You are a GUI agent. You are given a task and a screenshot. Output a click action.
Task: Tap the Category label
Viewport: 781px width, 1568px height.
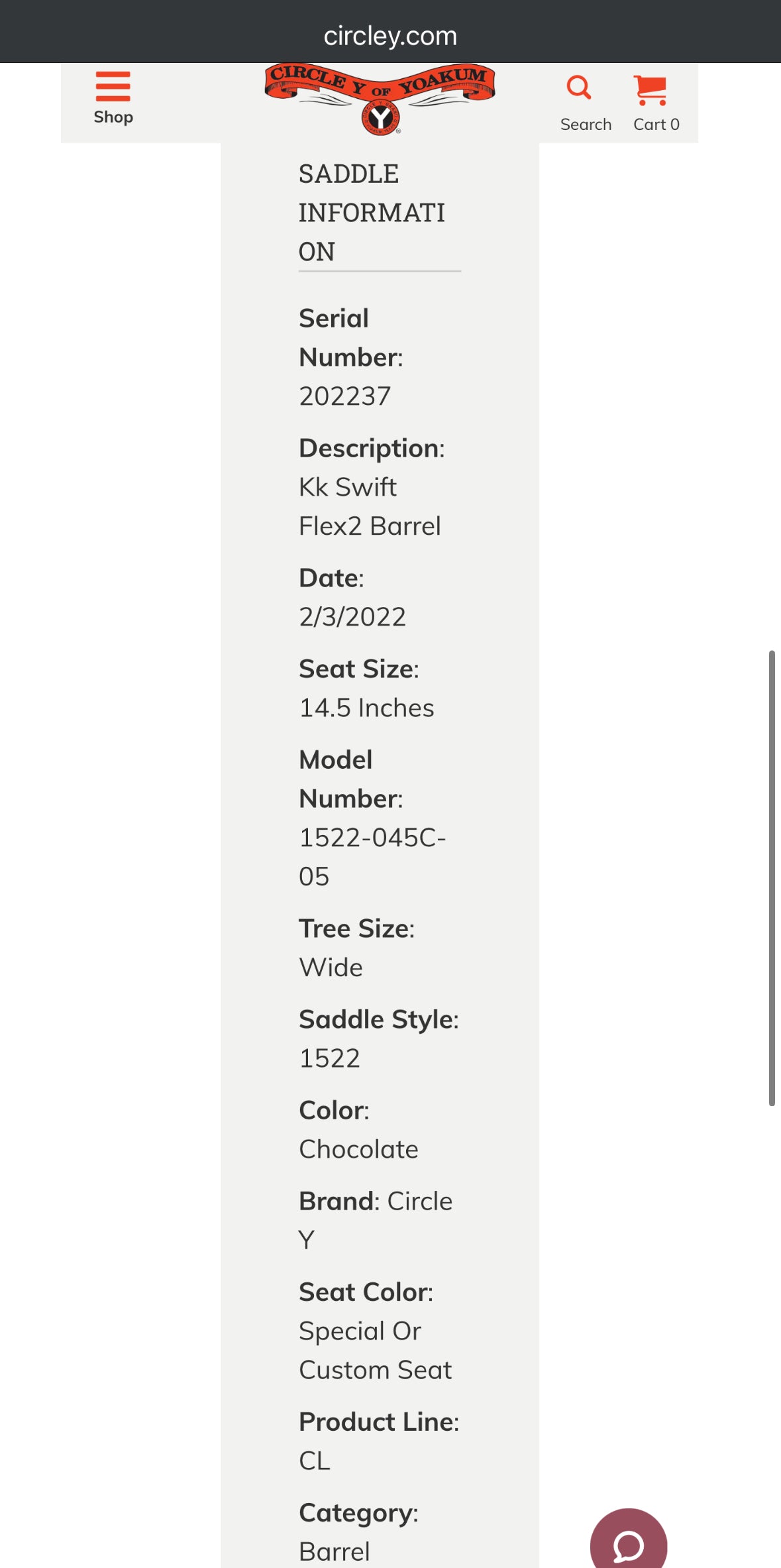357,1513
